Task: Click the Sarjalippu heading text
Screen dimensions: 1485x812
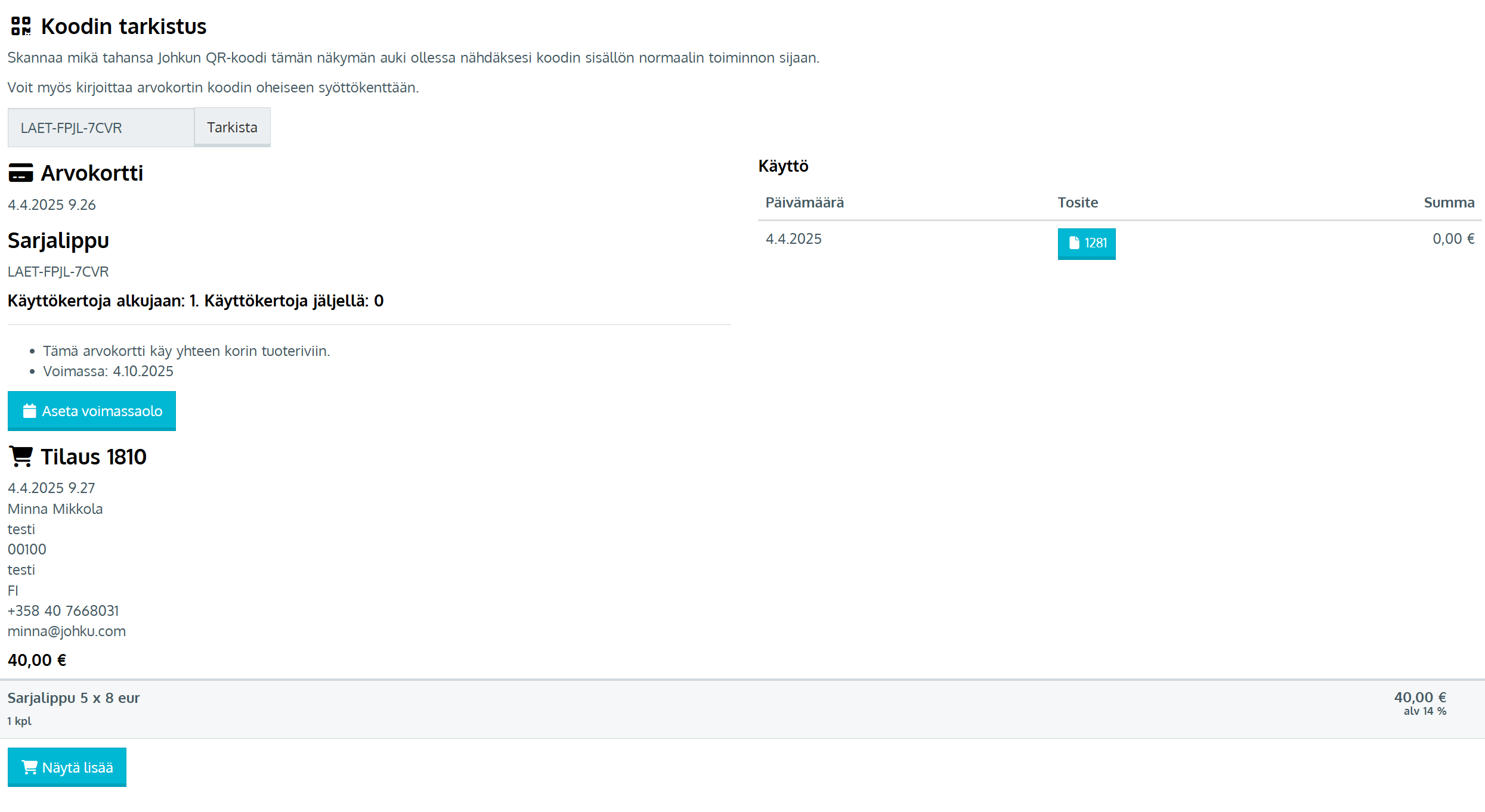Action: pyautogui.click(x=58, y=240)
